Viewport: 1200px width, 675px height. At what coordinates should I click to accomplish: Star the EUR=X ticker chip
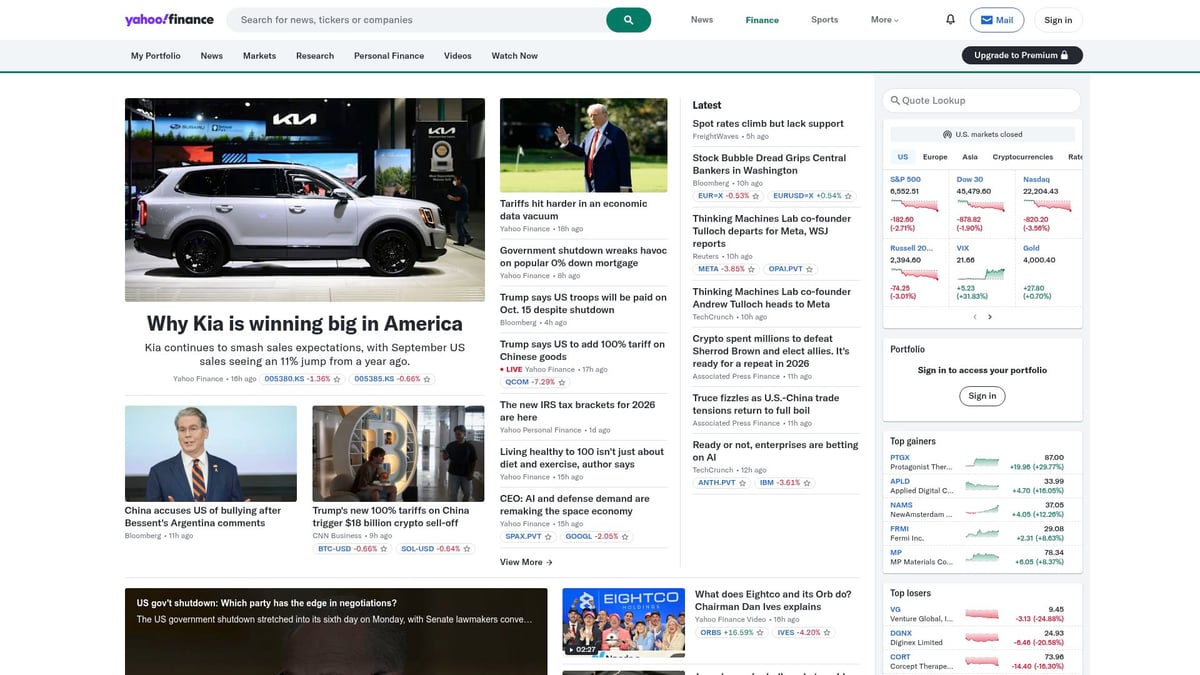(x=756, y=196)
